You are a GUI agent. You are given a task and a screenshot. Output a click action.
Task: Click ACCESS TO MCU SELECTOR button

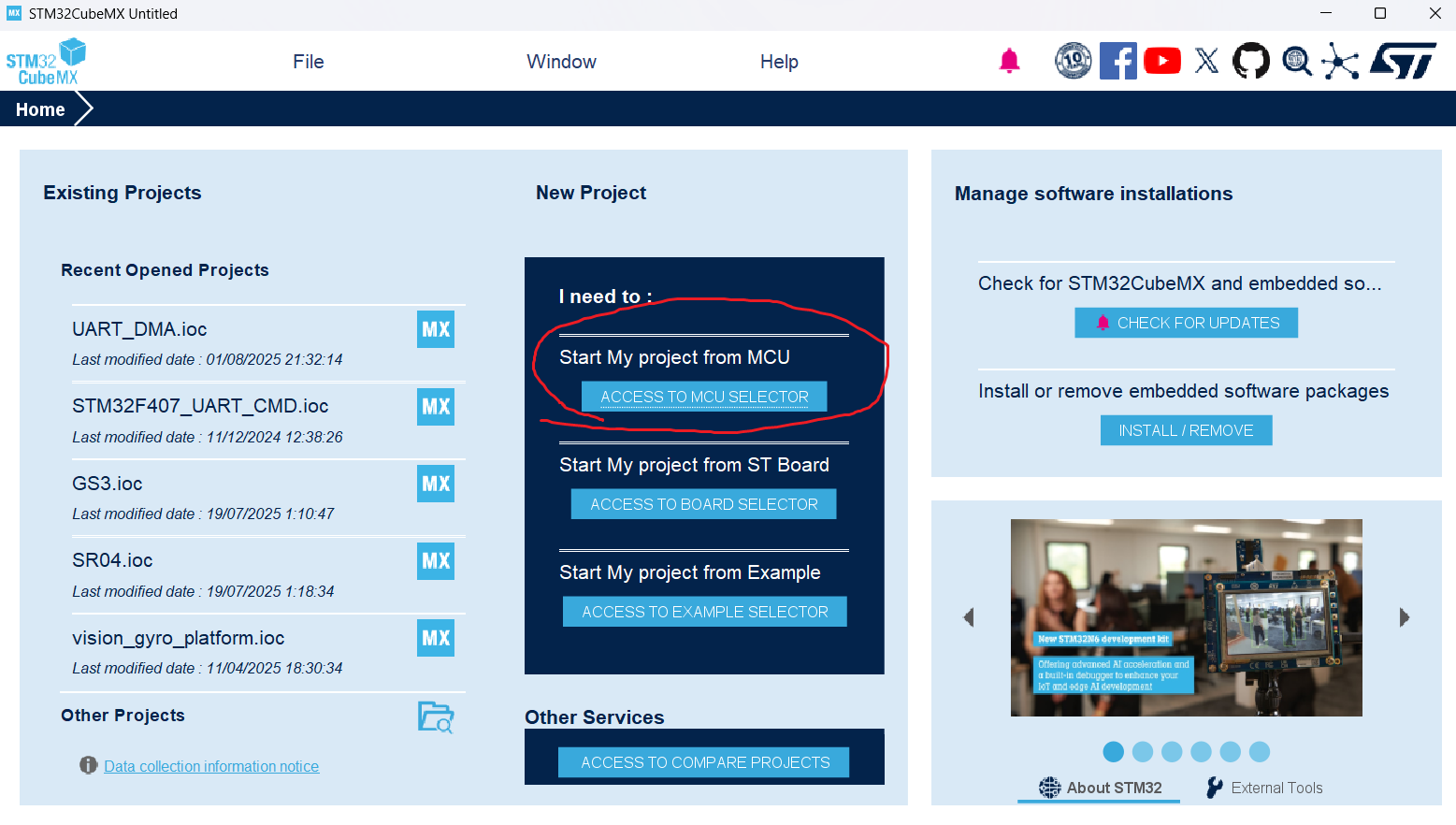pyautogui.click(x=704, y=397)
